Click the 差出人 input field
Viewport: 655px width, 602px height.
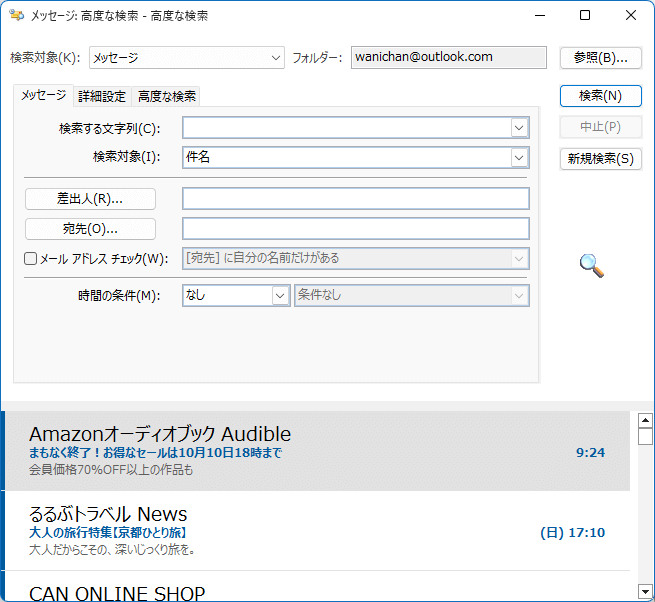point(356,198)
